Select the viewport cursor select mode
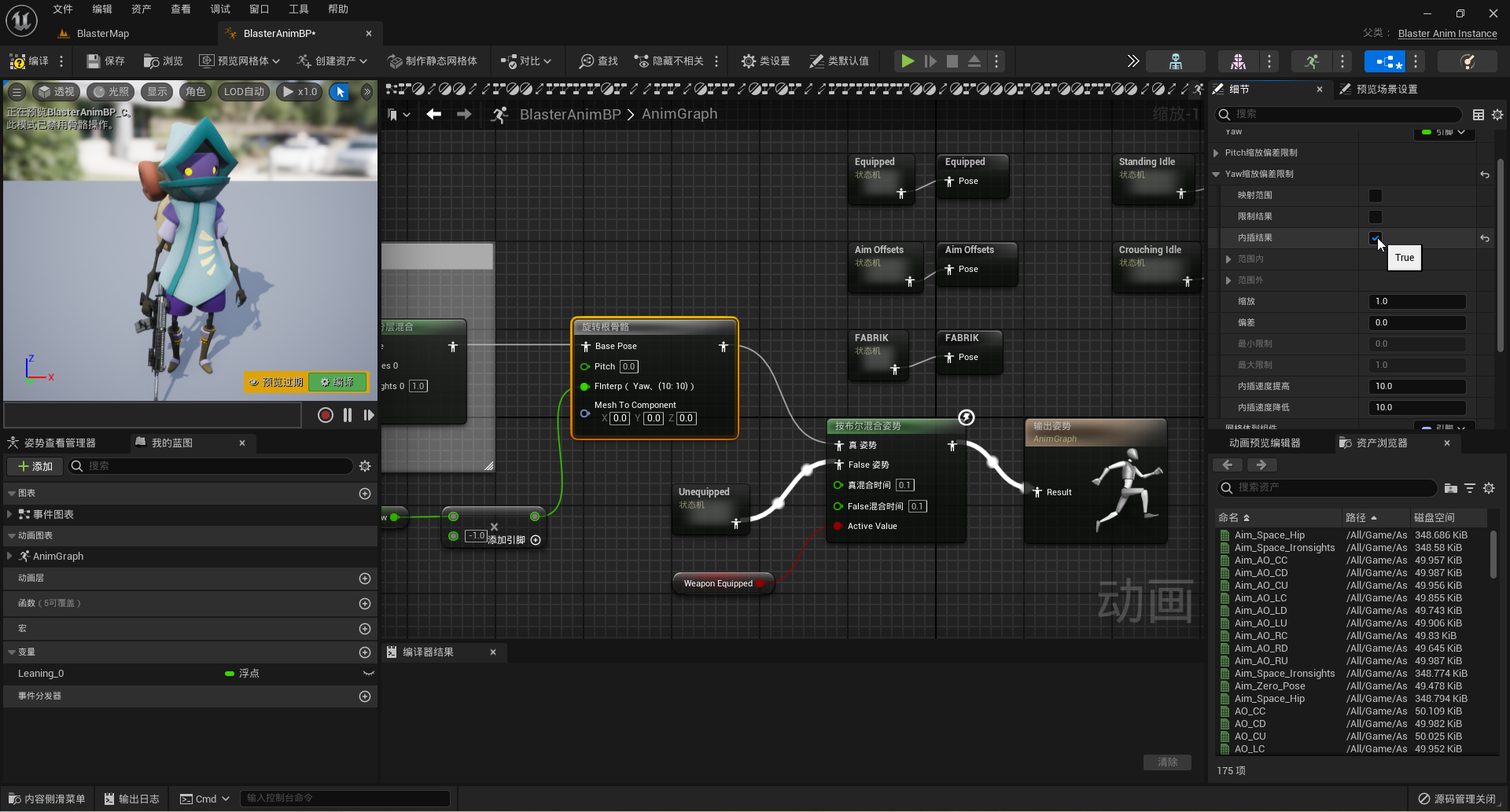Viewport: 1510px width, 812px height. pyautogui.click(x=341, y=92)
